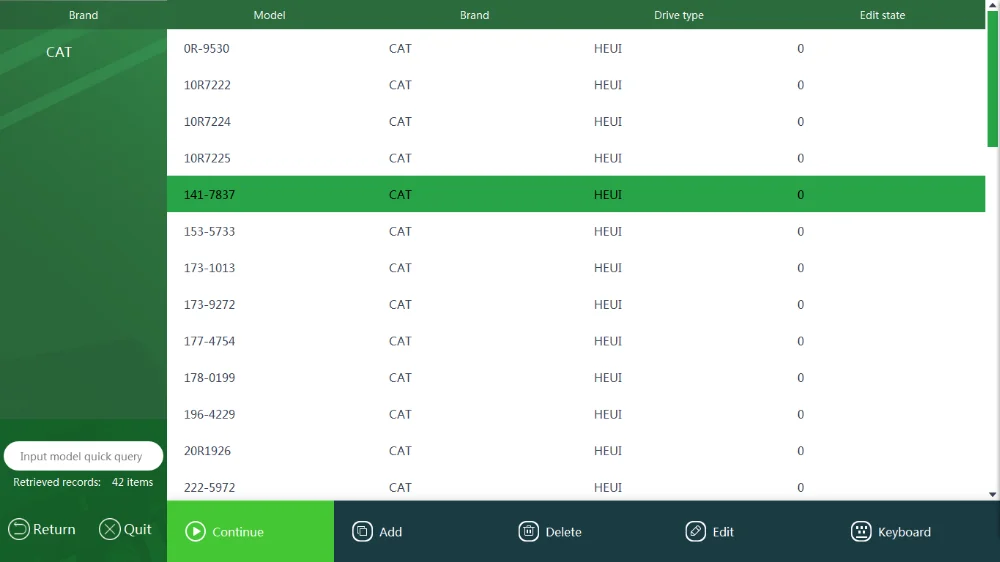The image size is (1000, 562).
Task: Focus the Input model quick query field
Action: [x=84, y=456]
